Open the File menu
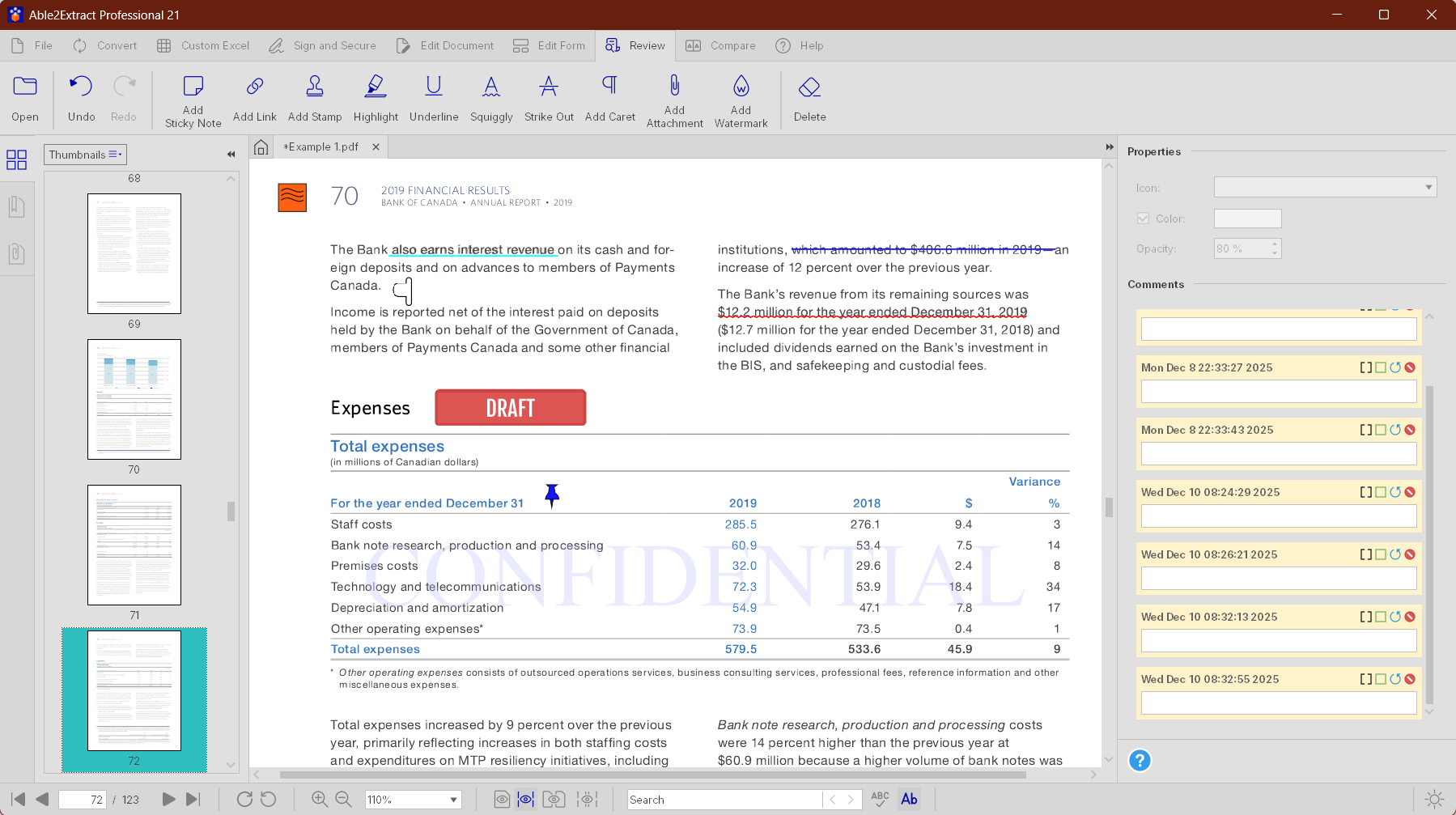This screenshot has height=815, width=1456. coord(33,46)
